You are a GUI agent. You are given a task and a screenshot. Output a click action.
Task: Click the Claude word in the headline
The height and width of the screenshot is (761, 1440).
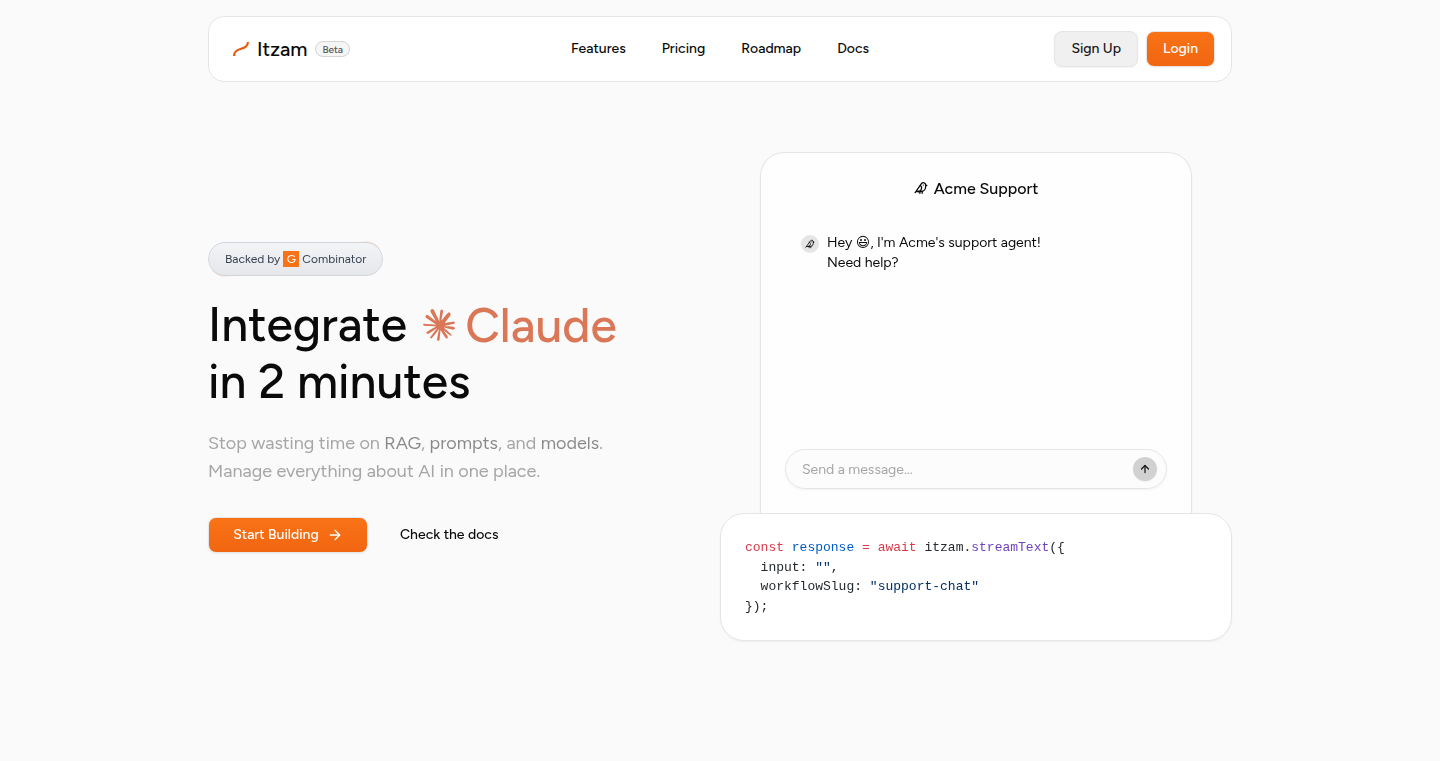[x=541, y=326]
